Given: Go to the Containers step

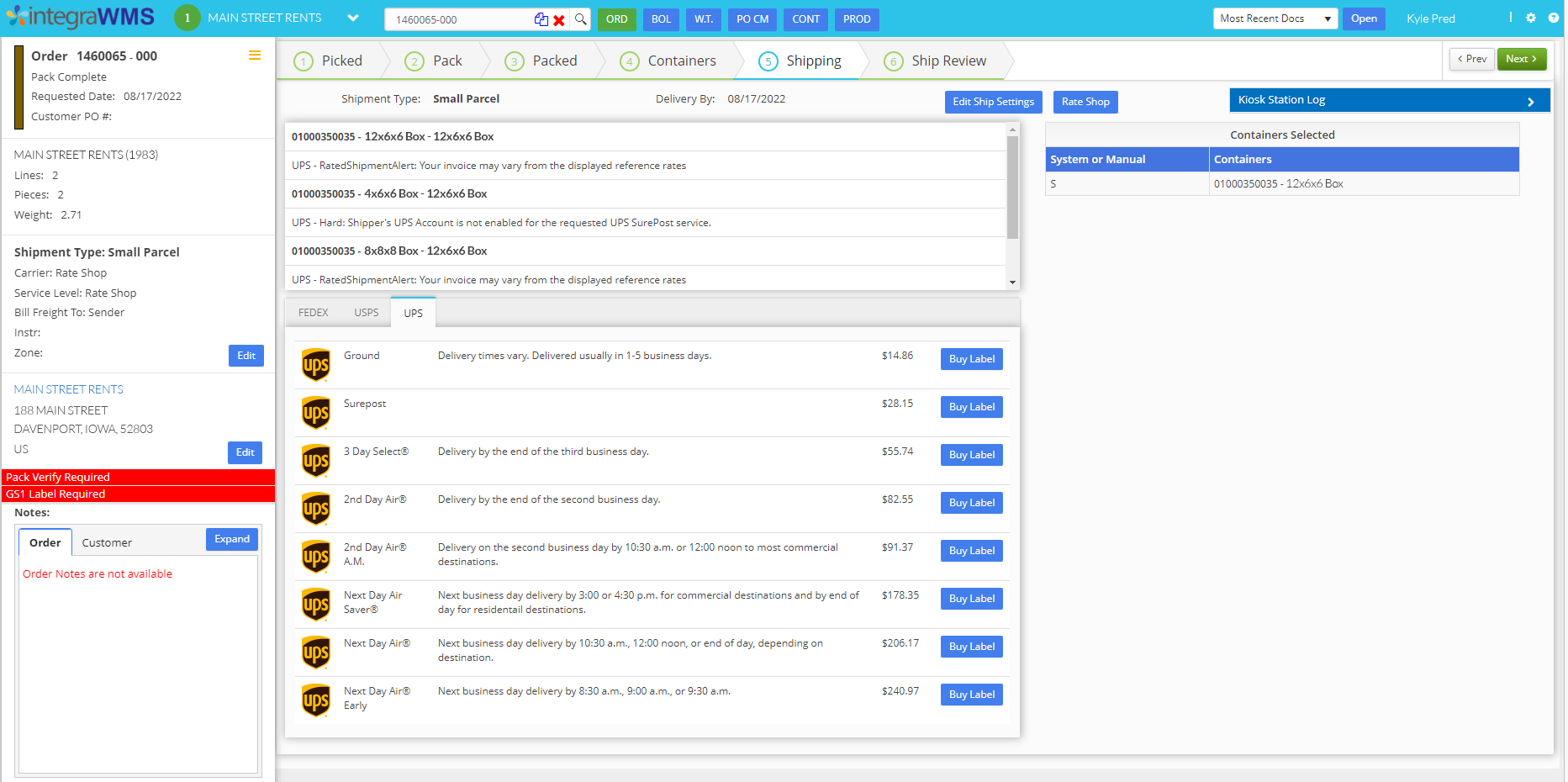Looking at the screenshot, I should pos(668,61).
